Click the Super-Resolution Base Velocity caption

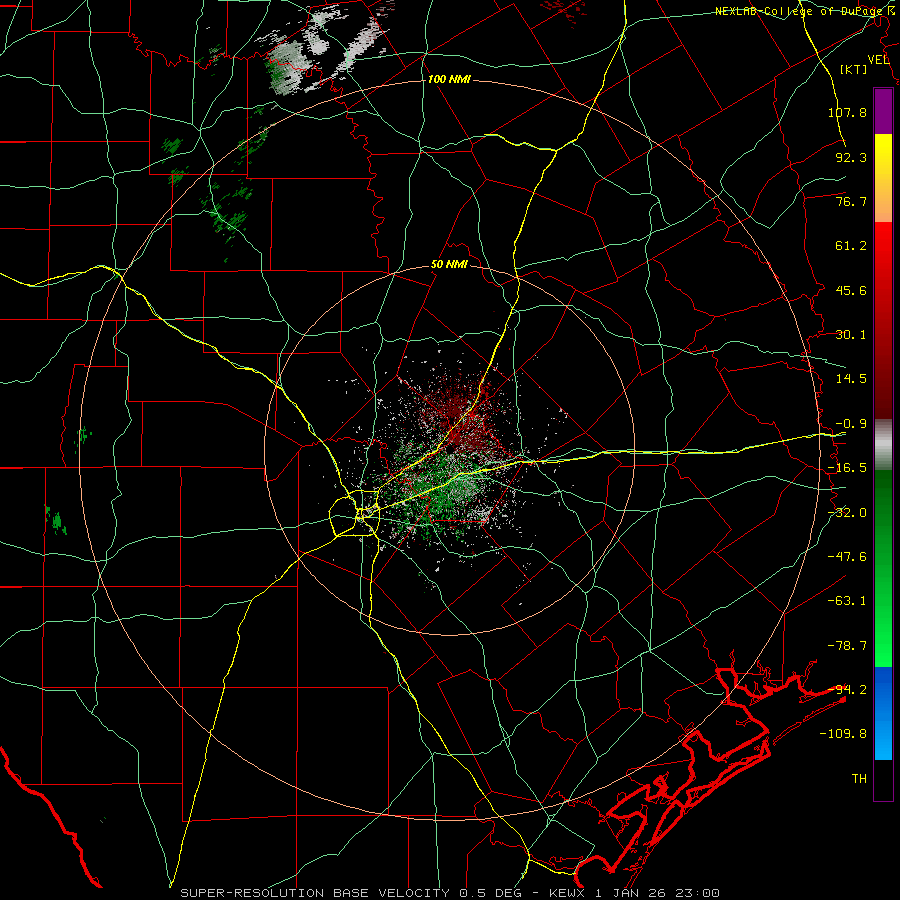(449, 893)
